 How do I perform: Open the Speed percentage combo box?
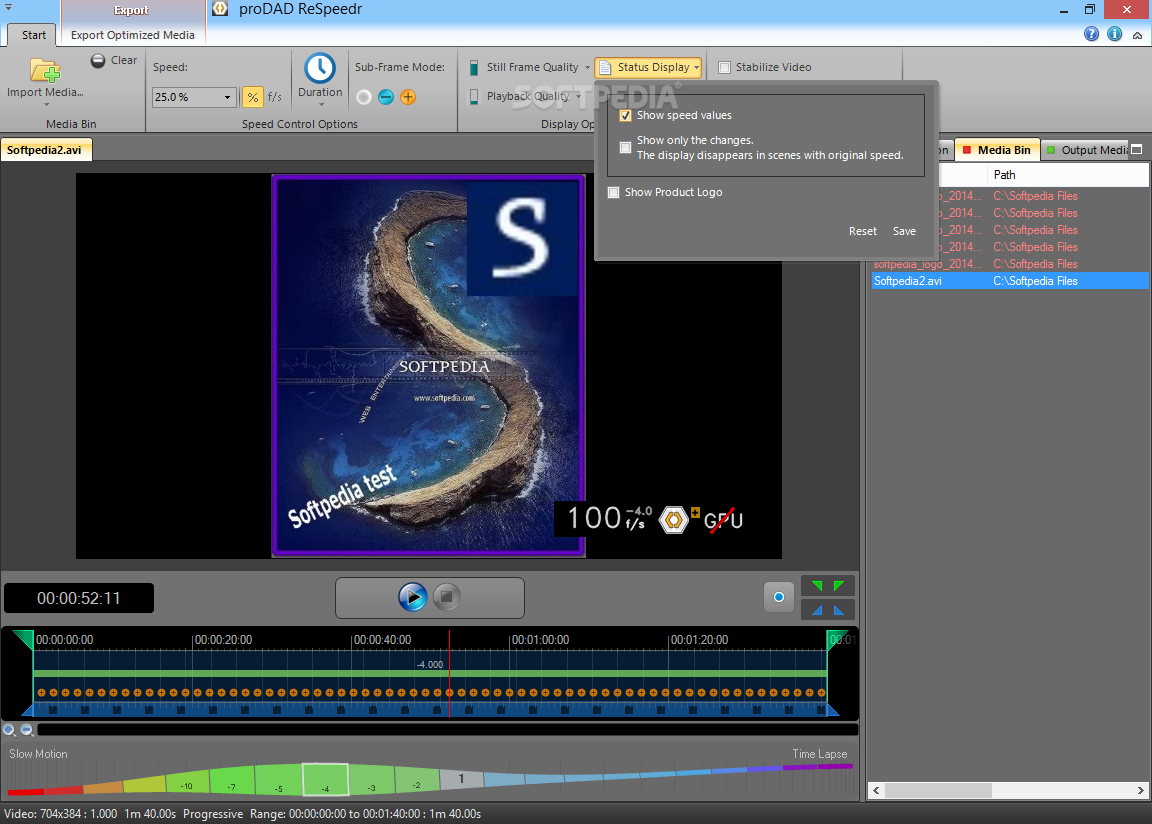(194, 97)
